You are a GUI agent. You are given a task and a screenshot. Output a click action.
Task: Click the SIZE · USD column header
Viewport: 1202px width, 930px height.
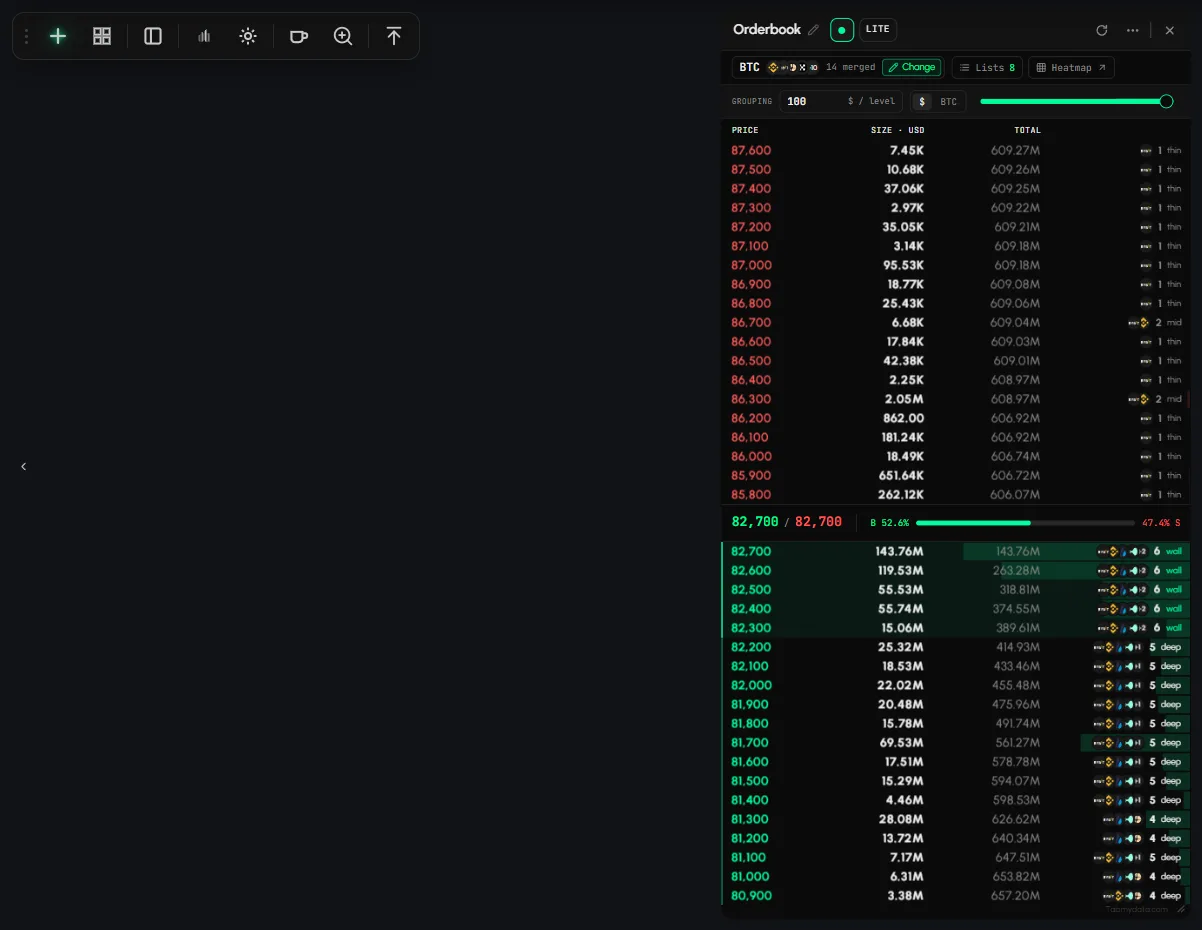coord(897,130)
